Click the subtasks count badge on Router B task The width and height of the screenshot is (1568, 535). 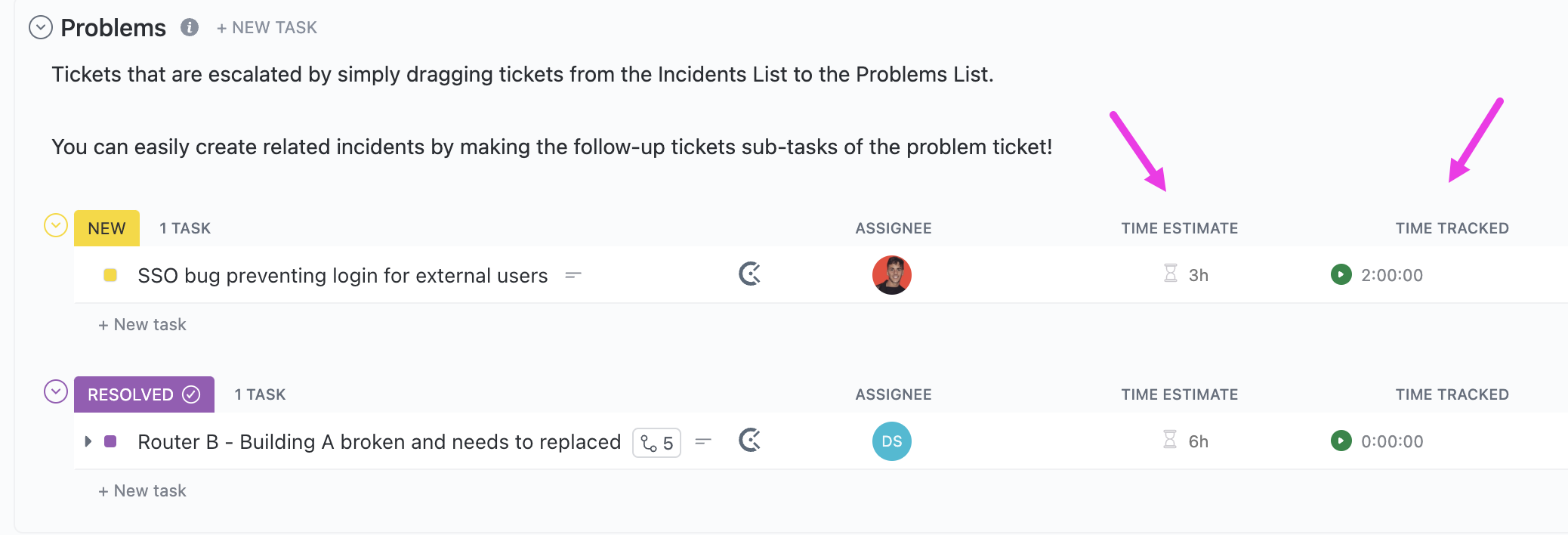pyautogui.click(x=656, y=442)
